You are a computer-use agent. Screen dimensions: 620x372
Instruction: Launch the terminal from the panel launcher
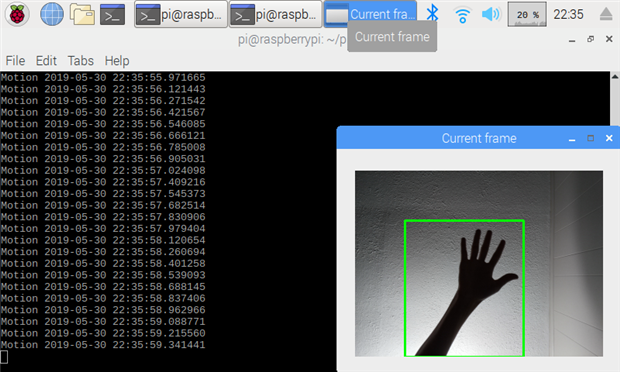click(112, 15)
